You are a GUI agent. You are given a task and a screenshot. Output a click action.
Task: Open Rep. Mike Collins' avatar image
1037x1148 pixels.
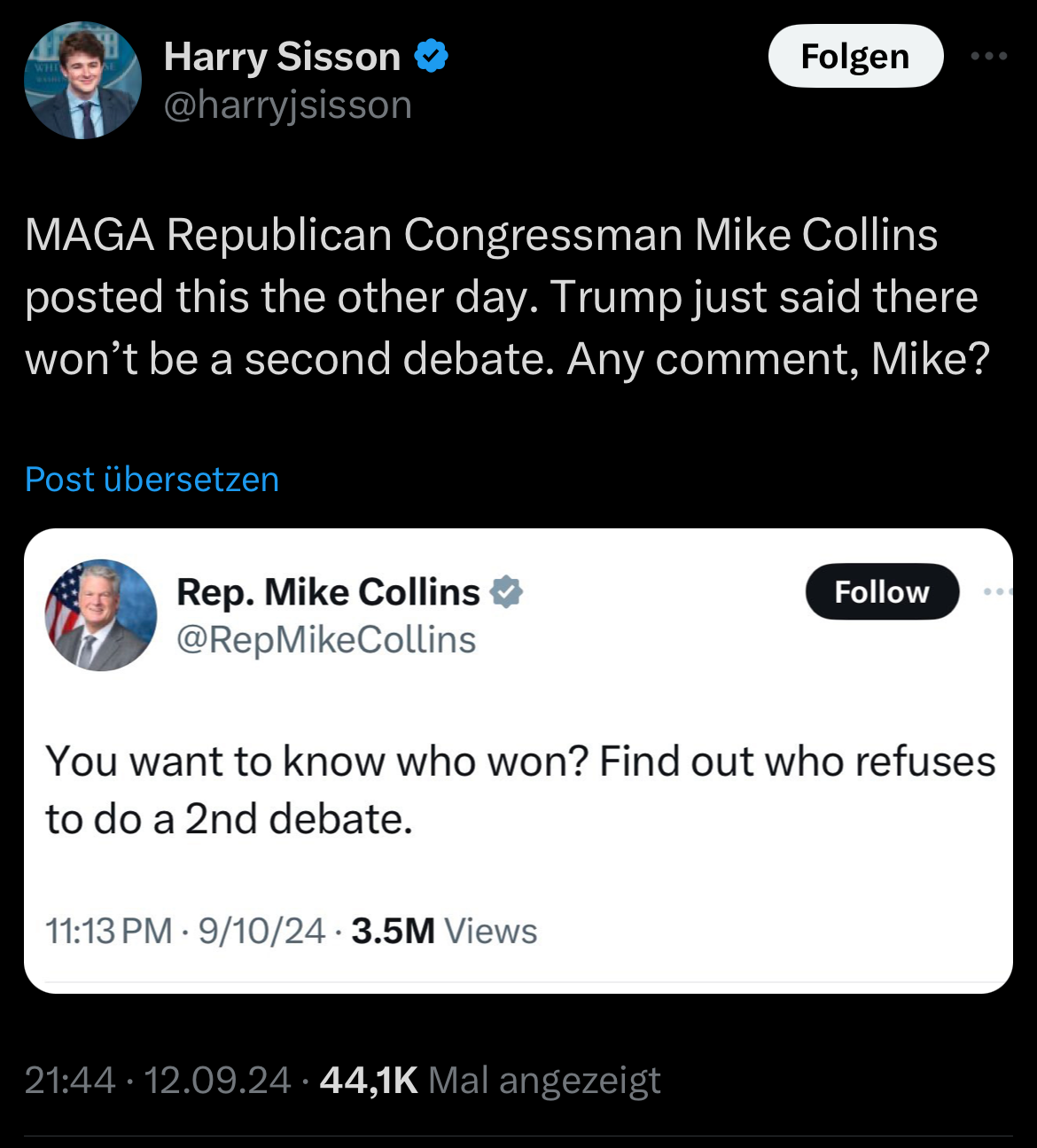click(x=101, y=614)
